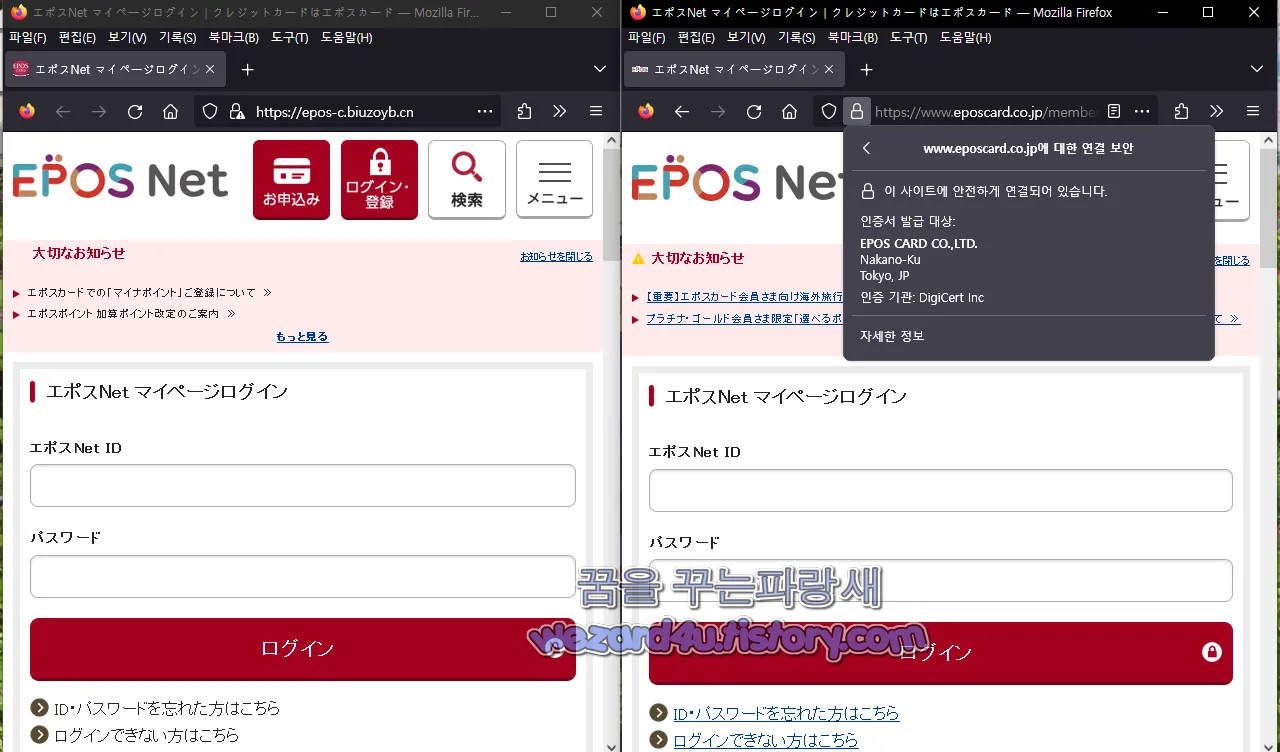This screenshot has height=752, width=1280.
Task: Focus エポスNet ID field on right page
Action: 941,490
